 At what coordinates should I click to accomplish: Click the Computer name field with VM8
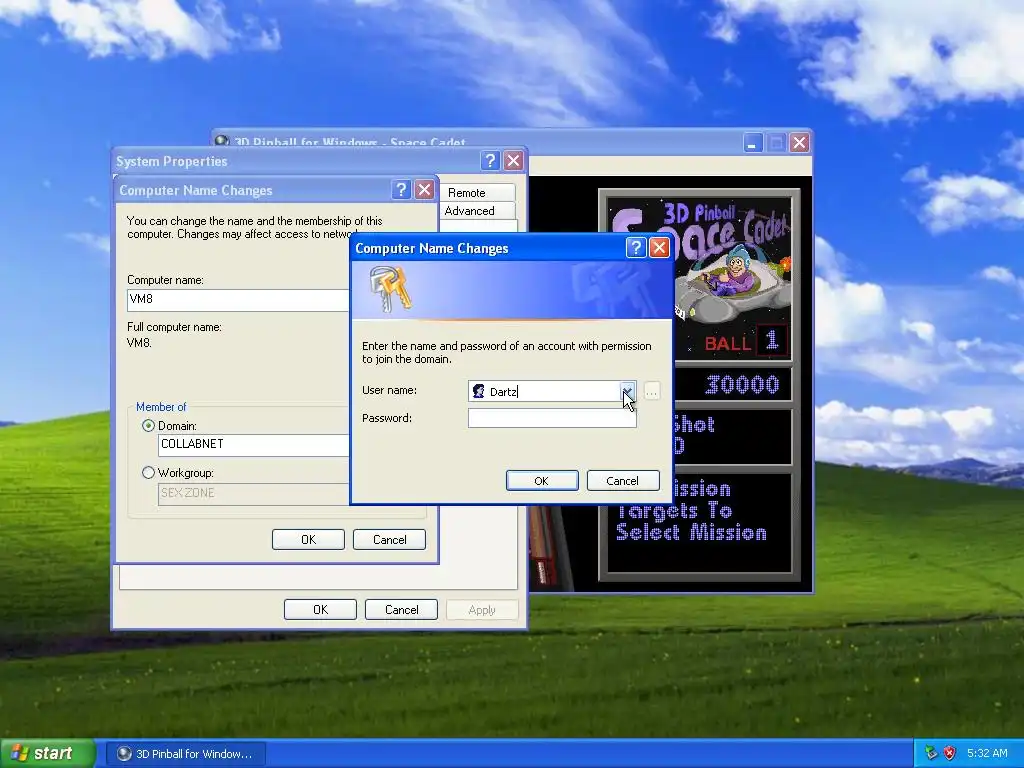point(239,300)
